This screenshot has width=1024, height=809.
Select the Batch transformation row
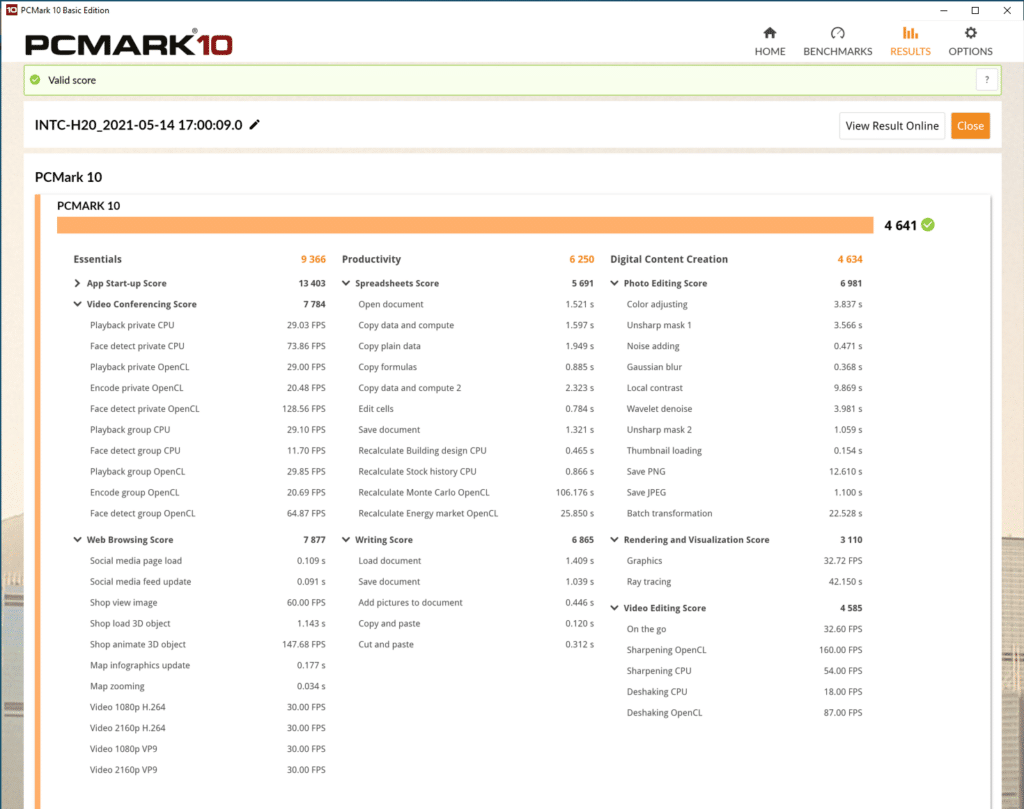pyautogui.click(x=744, y=513)
